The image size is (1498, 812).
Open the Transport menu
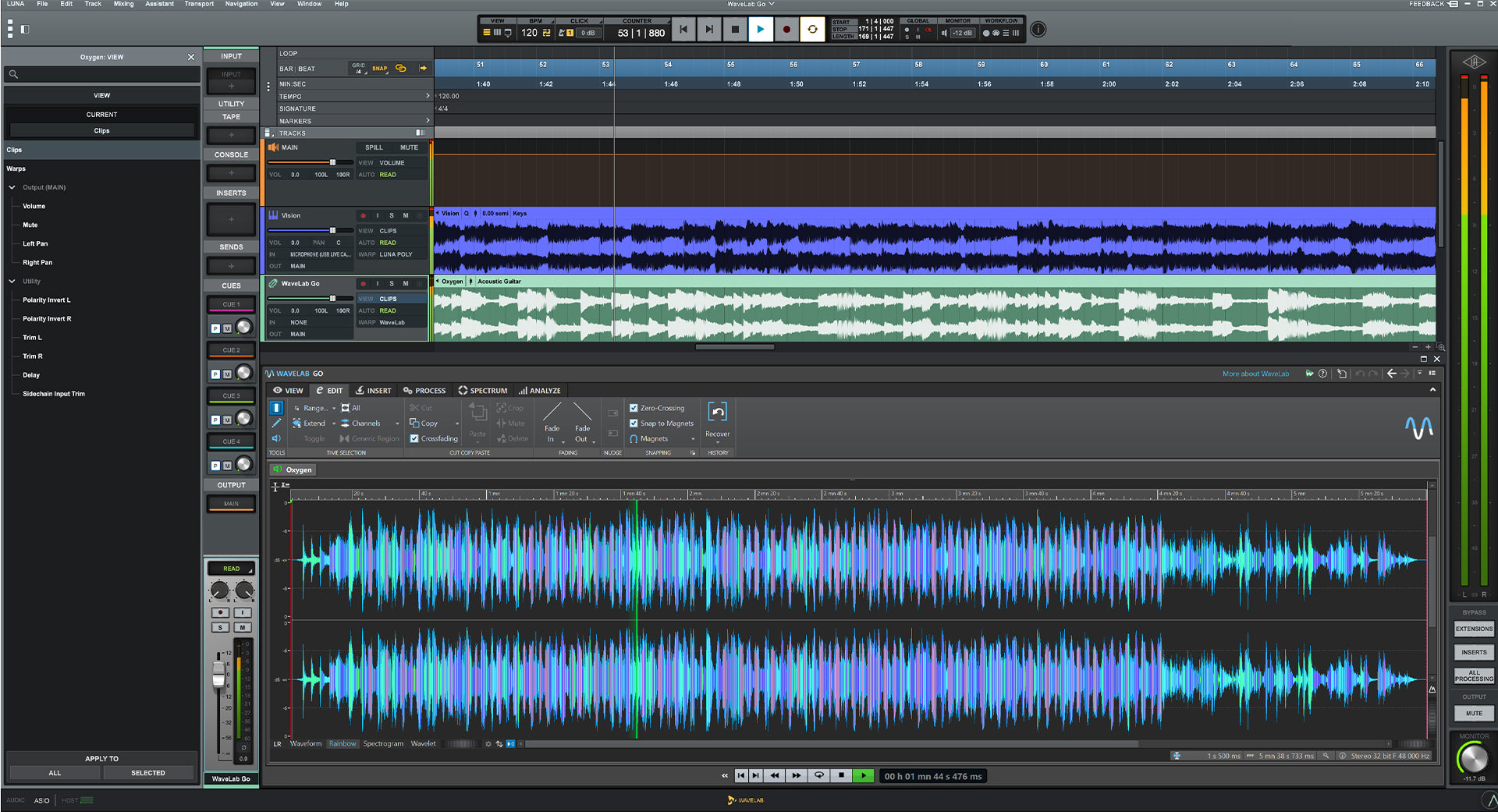point(199,4)
